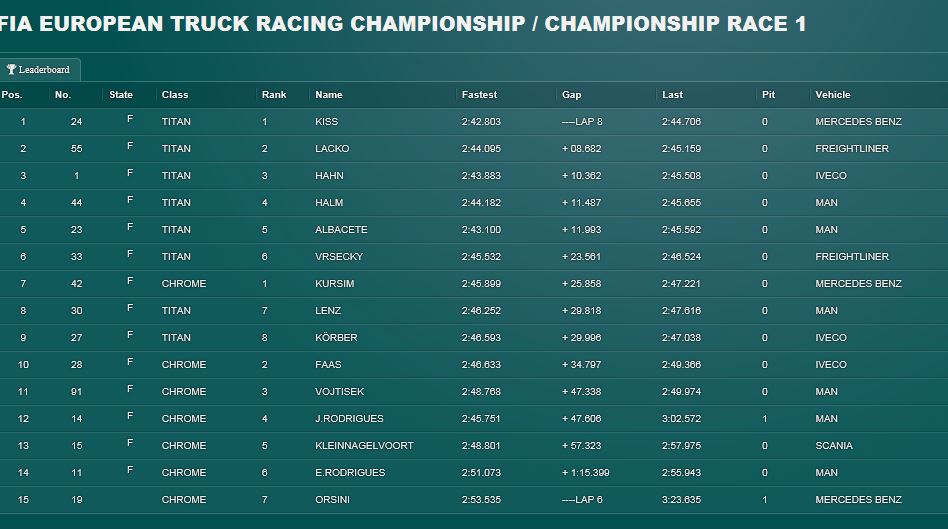The image size is (948, 529).
Task: Click the championship race page title
Action: click(x=403, y=24)
